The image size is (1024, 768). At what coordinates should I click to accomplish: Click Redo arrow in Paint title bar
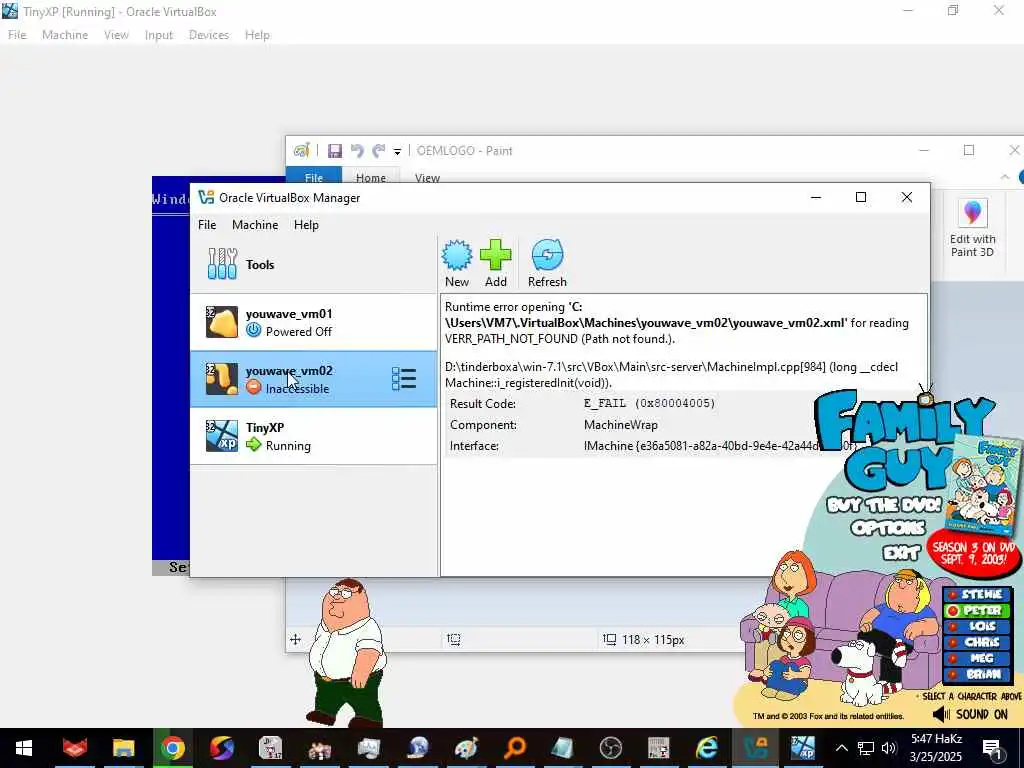pos(379,151)
